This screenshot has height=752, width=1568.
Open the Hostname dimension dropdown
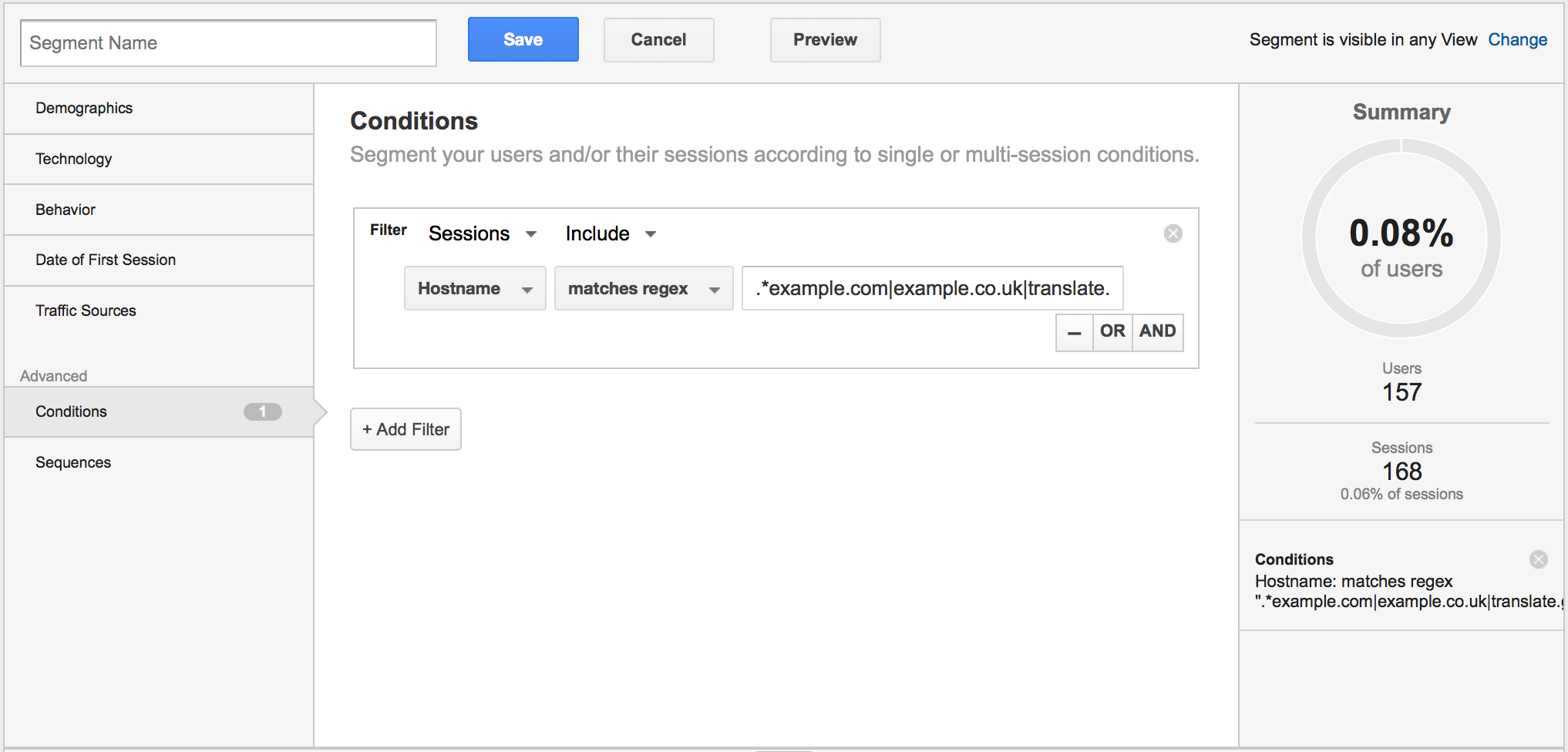[475, 288]
